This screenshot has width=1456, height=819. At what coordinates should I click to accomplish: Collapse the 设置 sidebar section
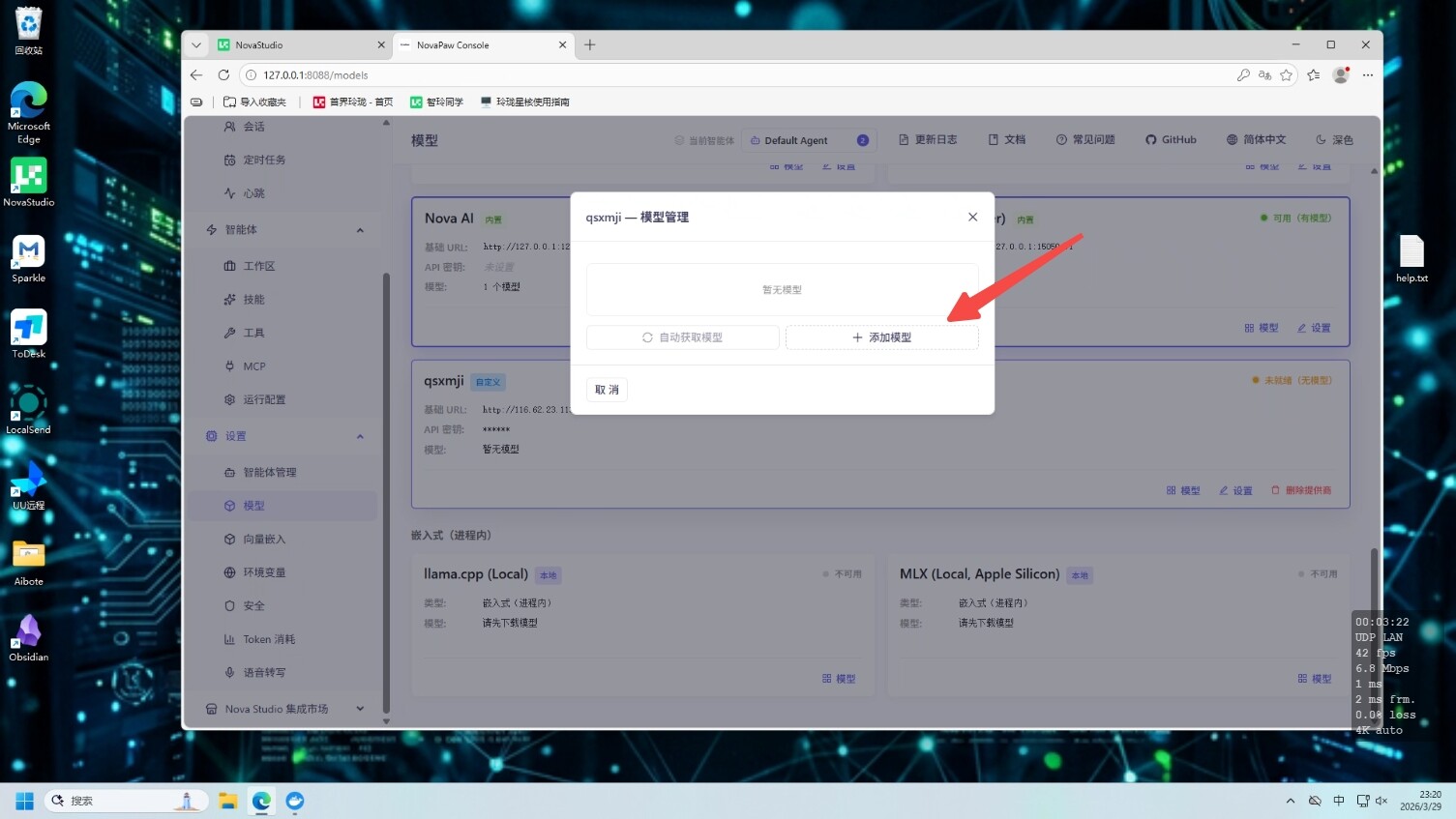coord(360,436)
